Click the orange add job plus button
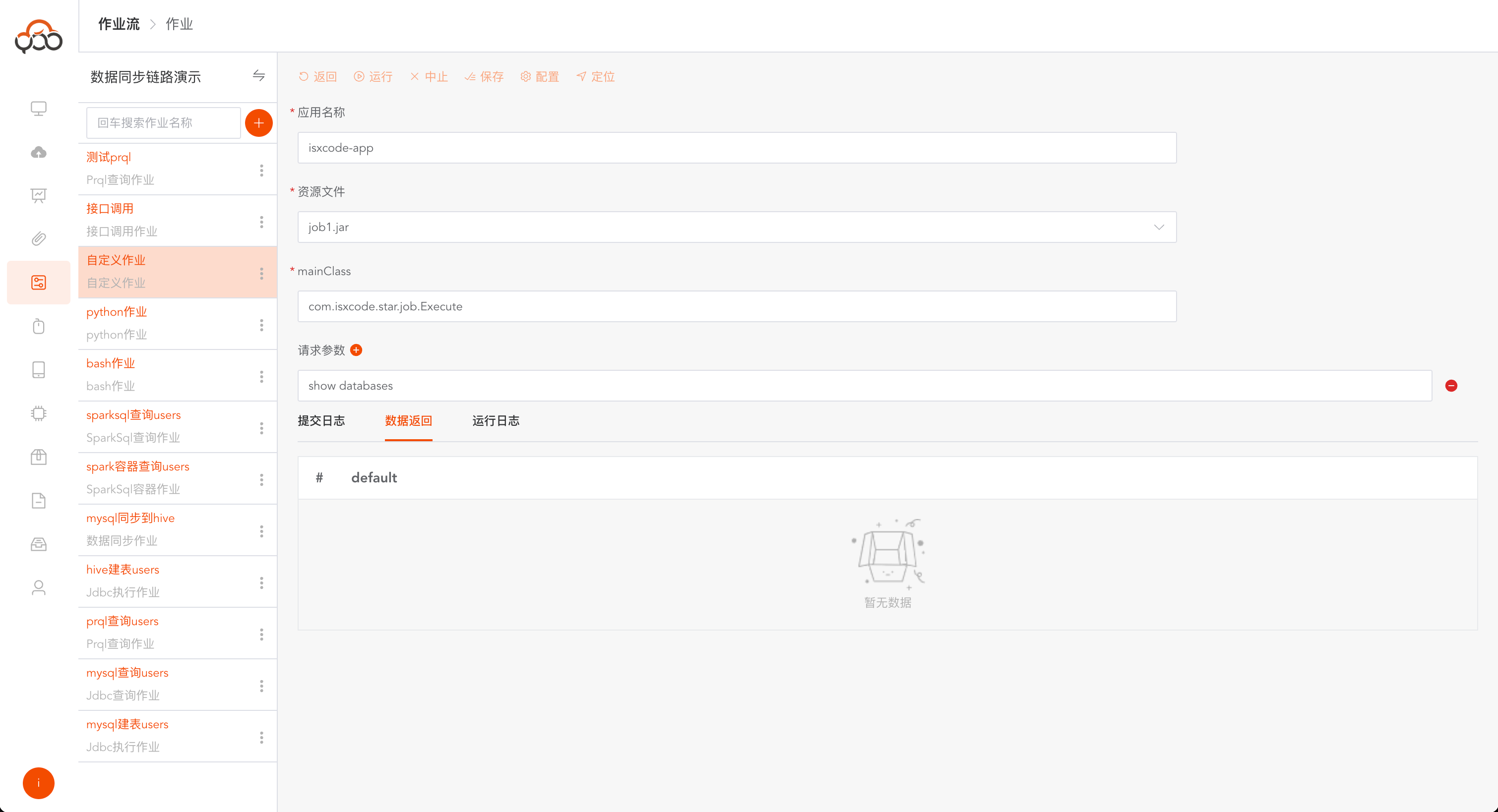 pyautogui.click(x=259, y=122)
